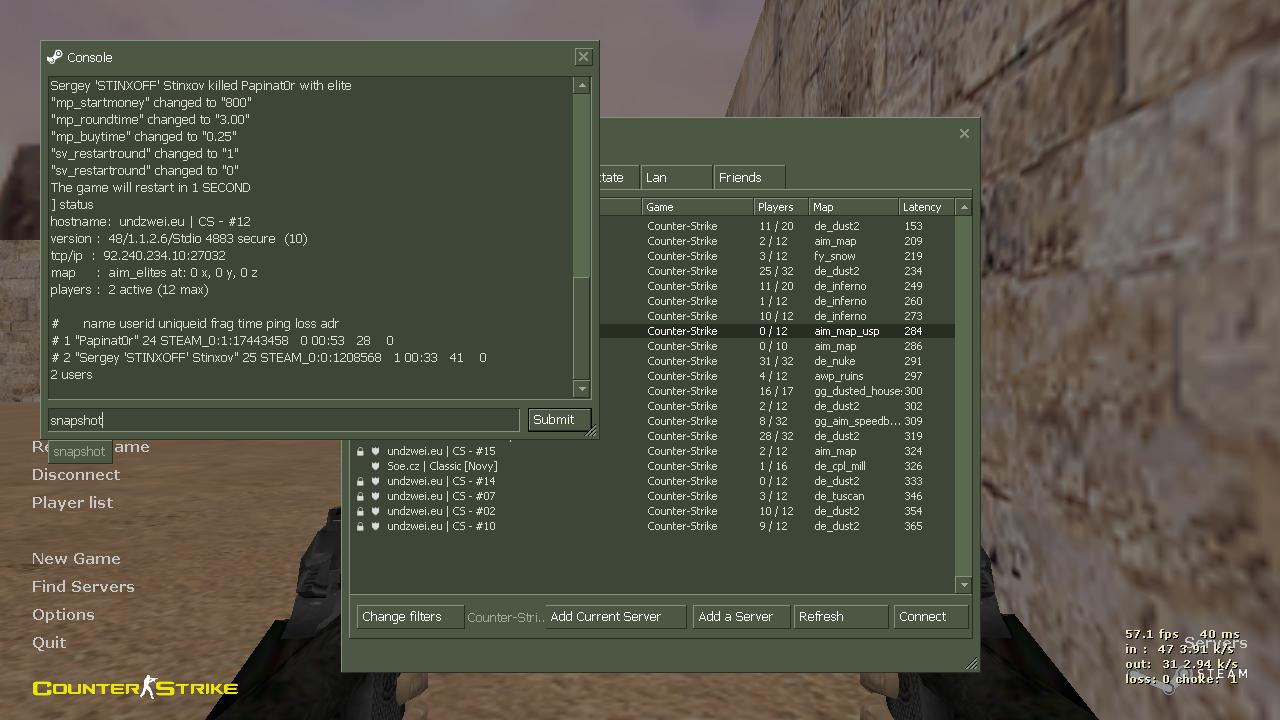This screenshot has width=1280, height=720.
Task: Open Options from the main menu
Action: [x=63, y=615]
